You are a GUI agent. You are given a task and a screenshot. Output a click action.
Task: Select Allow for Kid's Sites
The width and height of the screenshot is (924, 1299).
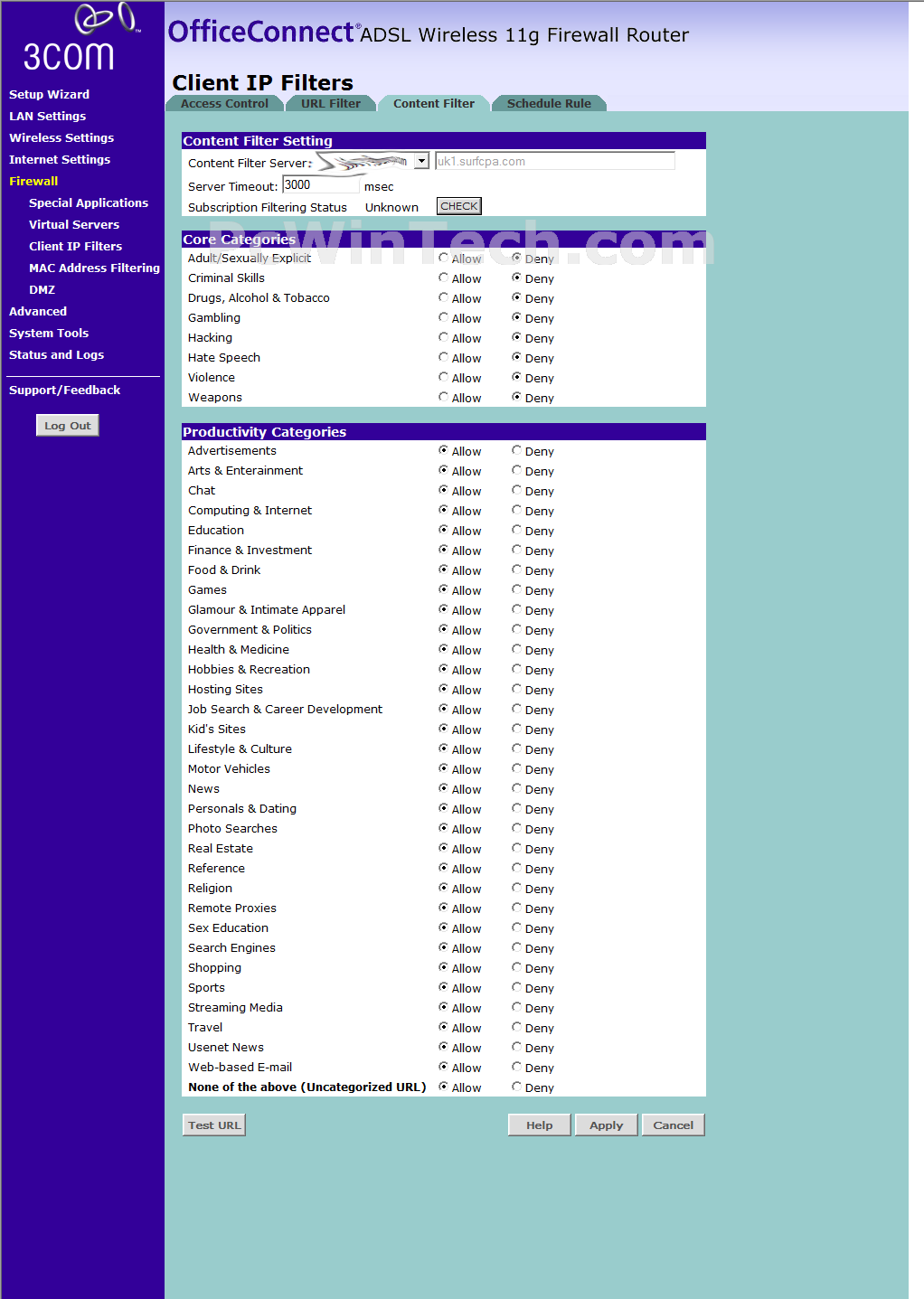[x=443, y=729]
